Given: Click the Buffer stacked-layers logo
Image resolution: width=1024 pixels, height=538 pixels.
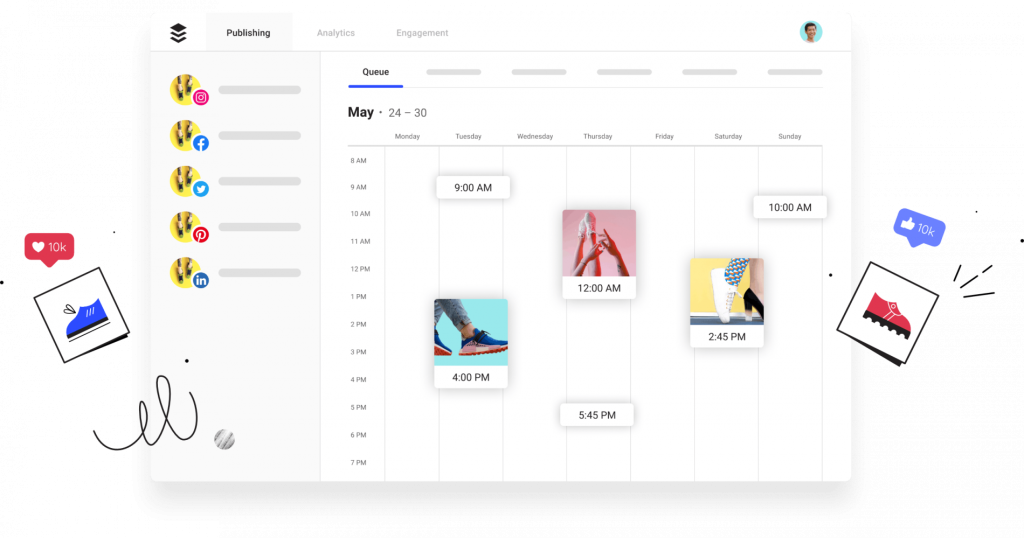Looking at the screenshot, I should click(178, 33).
